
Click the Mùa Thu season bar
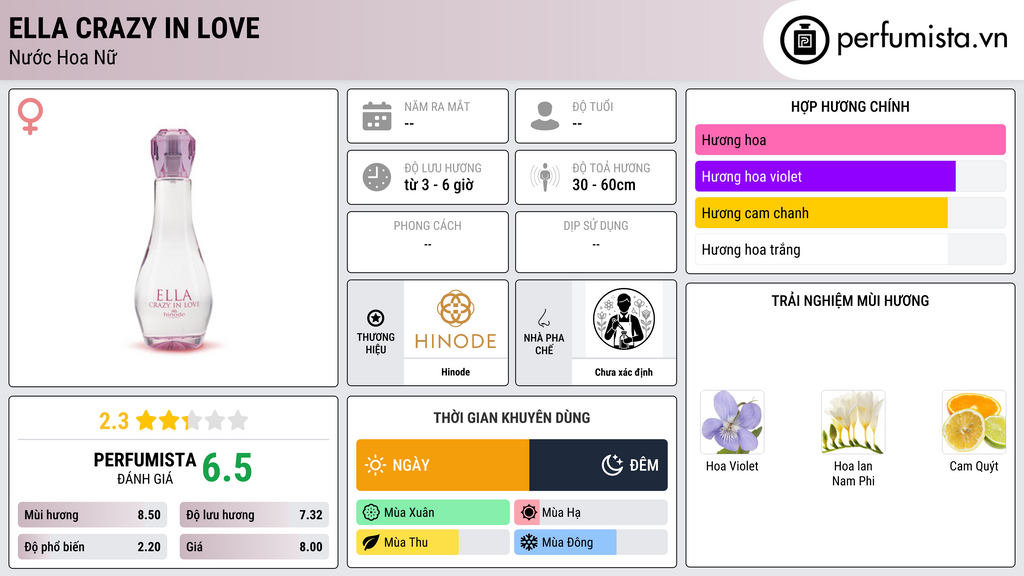tap(433, 542)
